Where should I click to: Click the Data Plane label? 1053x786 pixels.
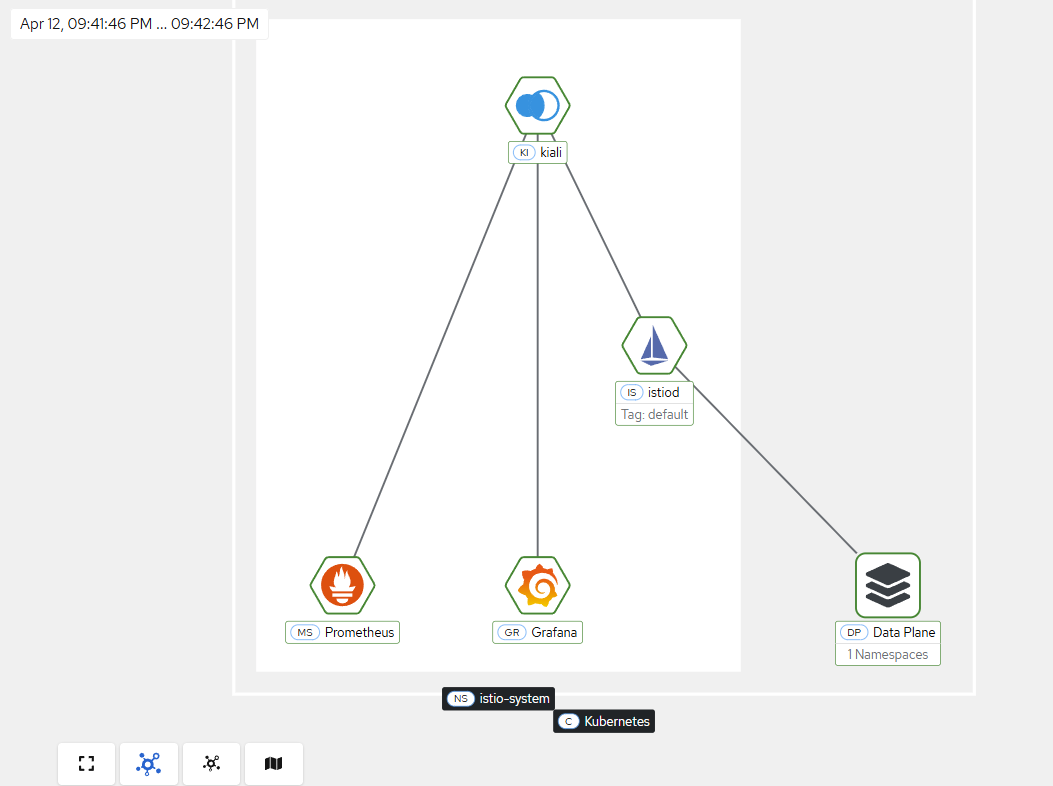tap(888, 632)
